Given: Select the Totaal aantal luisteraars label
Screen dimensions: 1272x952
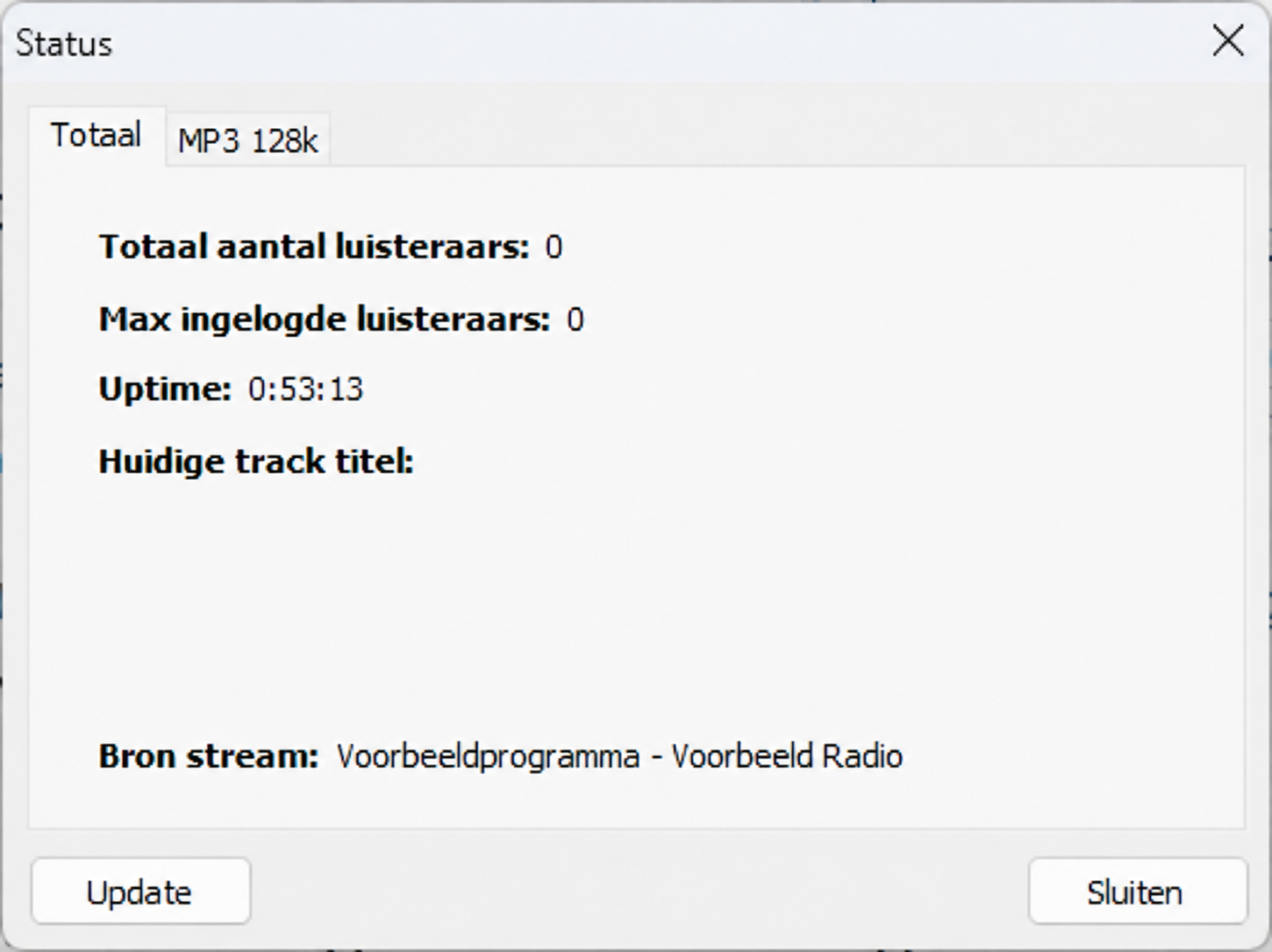Looking at the screenshot, I should pyautogui.click(x=314, y=247).
